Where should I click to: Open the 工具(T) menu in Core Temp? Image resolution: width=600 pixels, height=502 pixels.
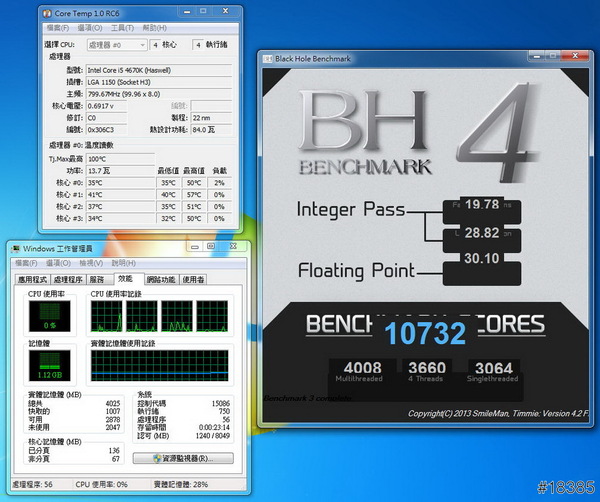[122, 28]
